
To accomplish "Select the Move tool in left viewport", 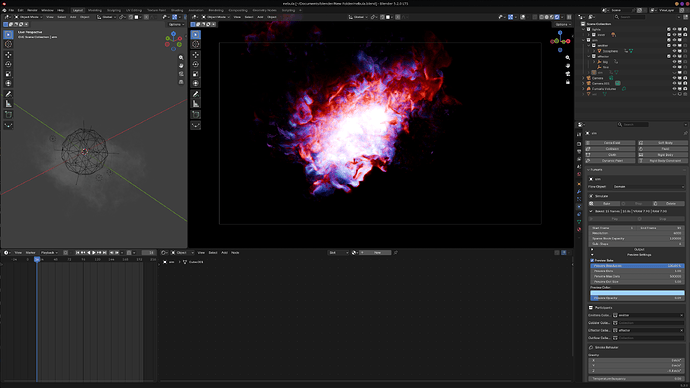I will pos(8,55).
